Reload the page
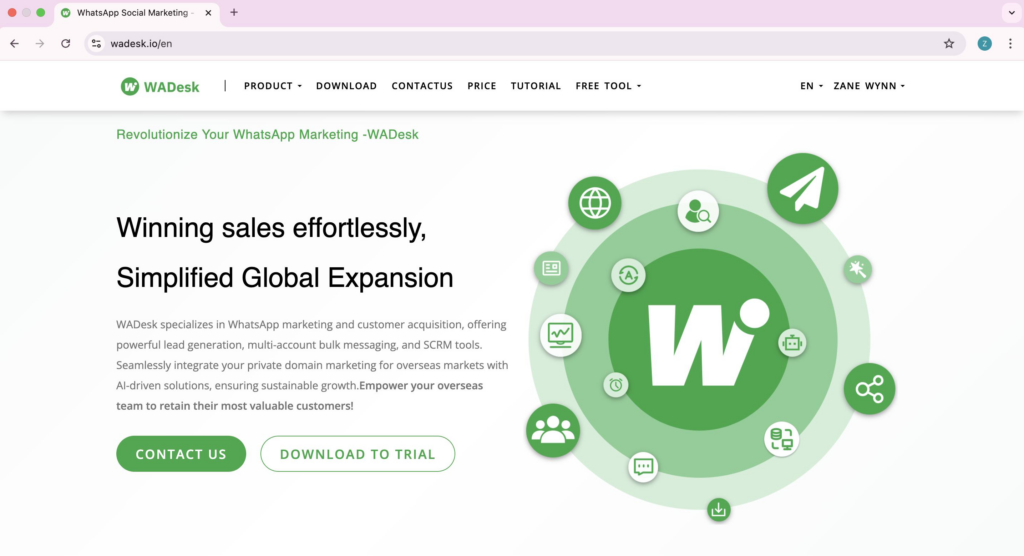The image size is (1024, 556). coord(65,44)
